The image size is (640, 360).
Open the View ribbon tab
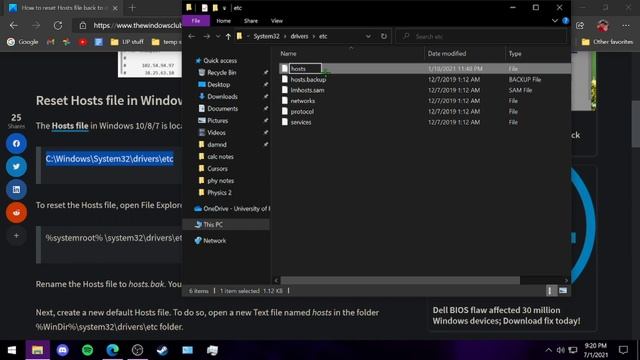coord(276,21)
